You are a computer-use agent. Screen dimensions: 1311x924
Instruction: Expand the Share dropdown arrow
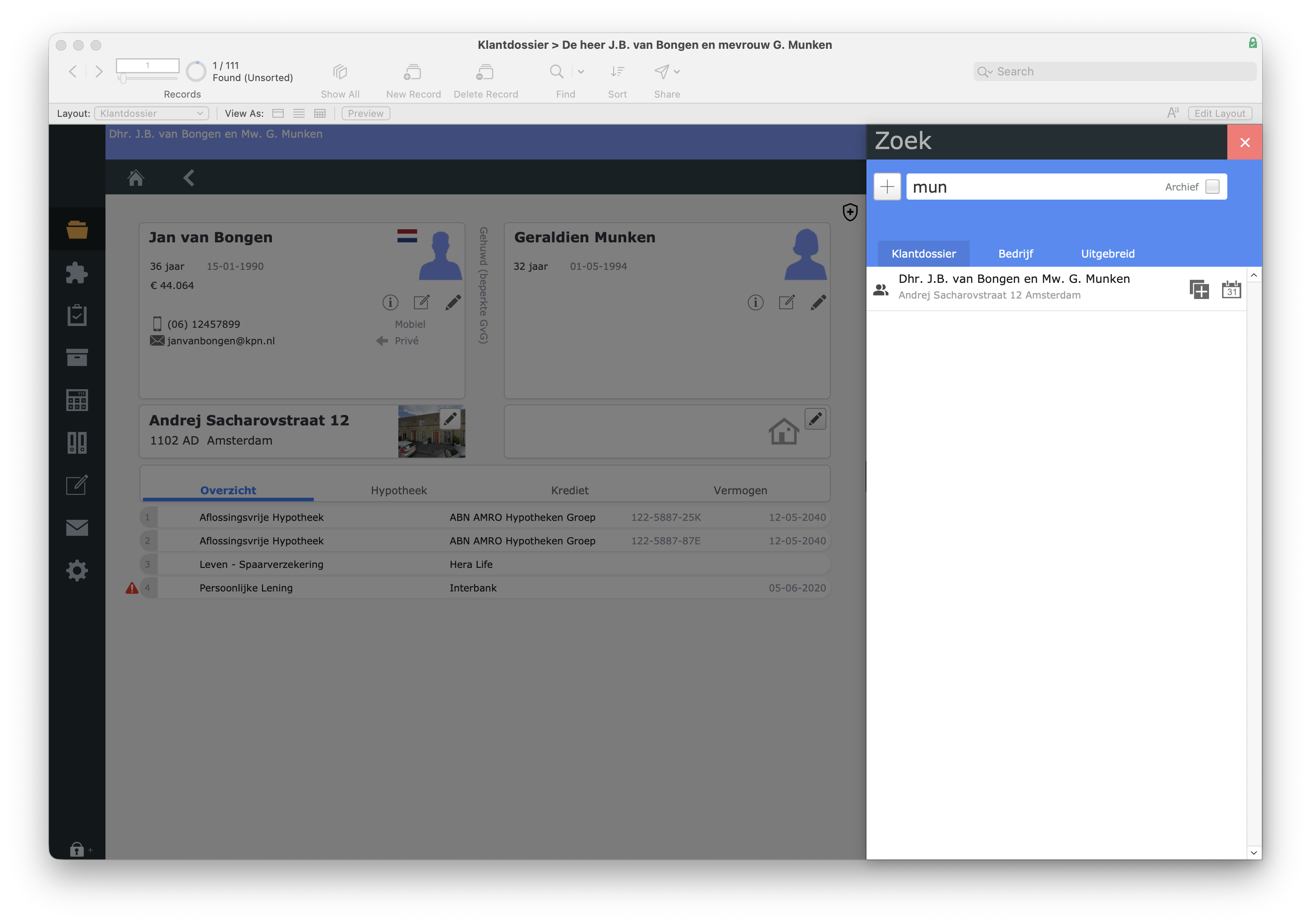pyautogui.click(x=676, y=72)
